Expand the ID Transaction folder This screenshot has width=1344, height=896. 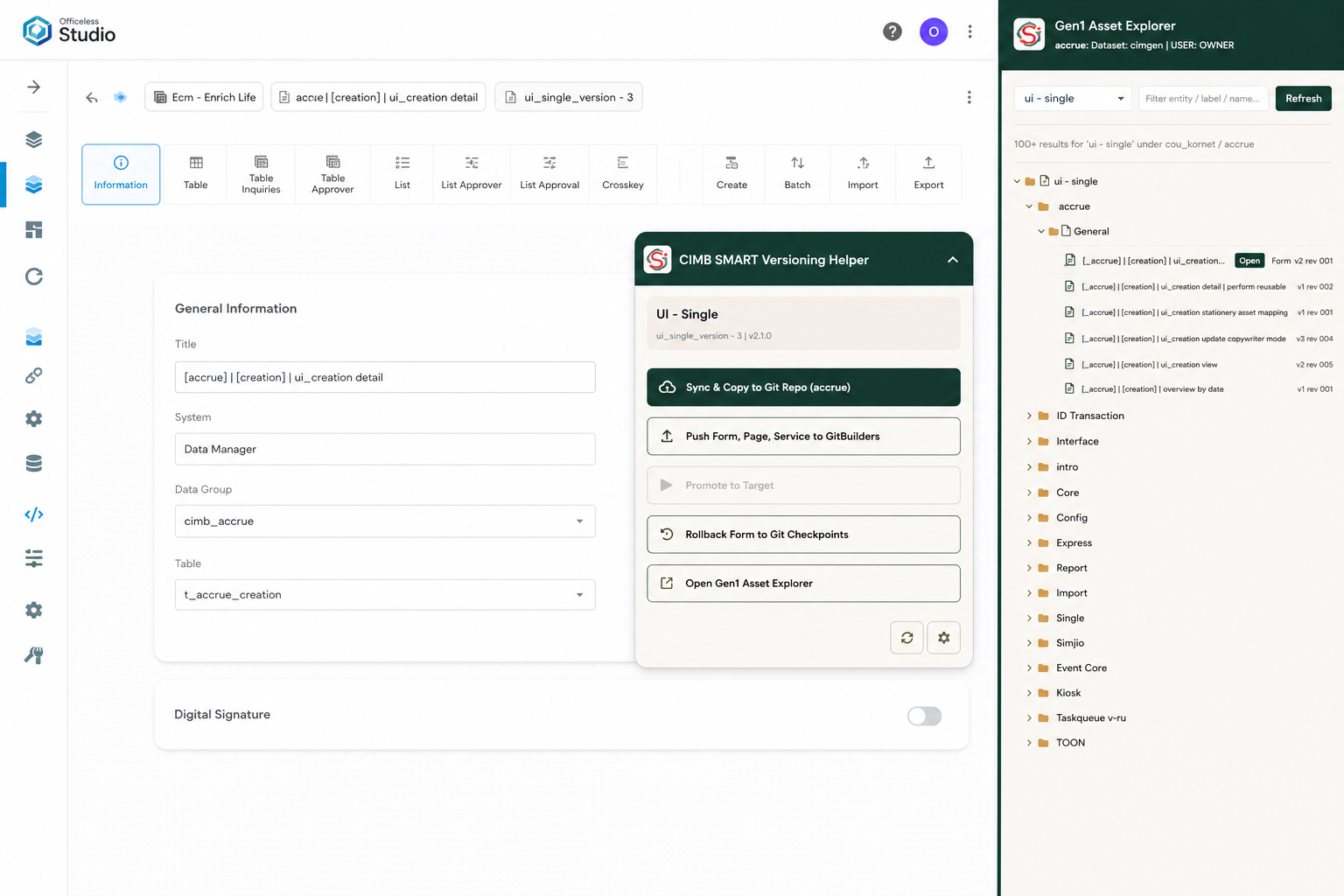pos(1029,416)
